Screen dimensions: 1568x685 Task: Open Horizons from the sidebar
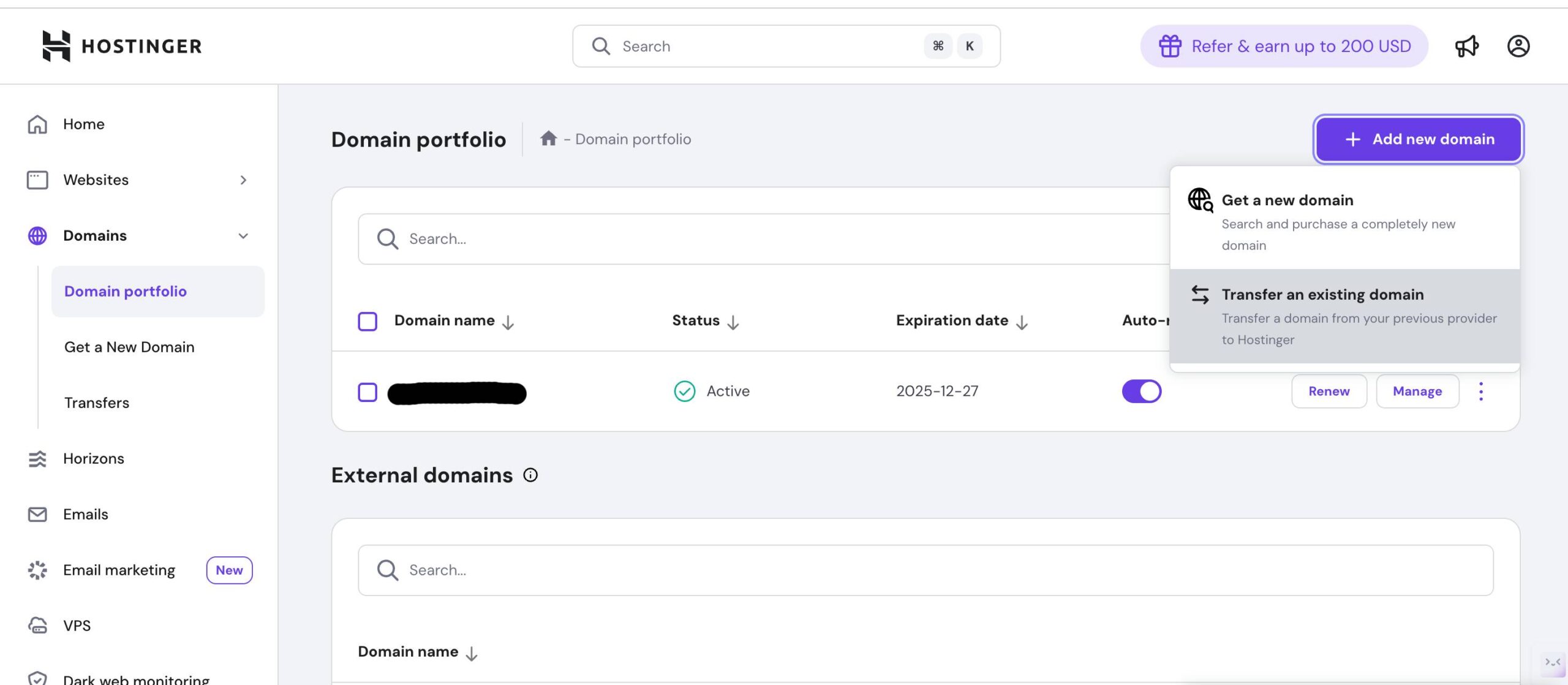click(x=93, y=458)
